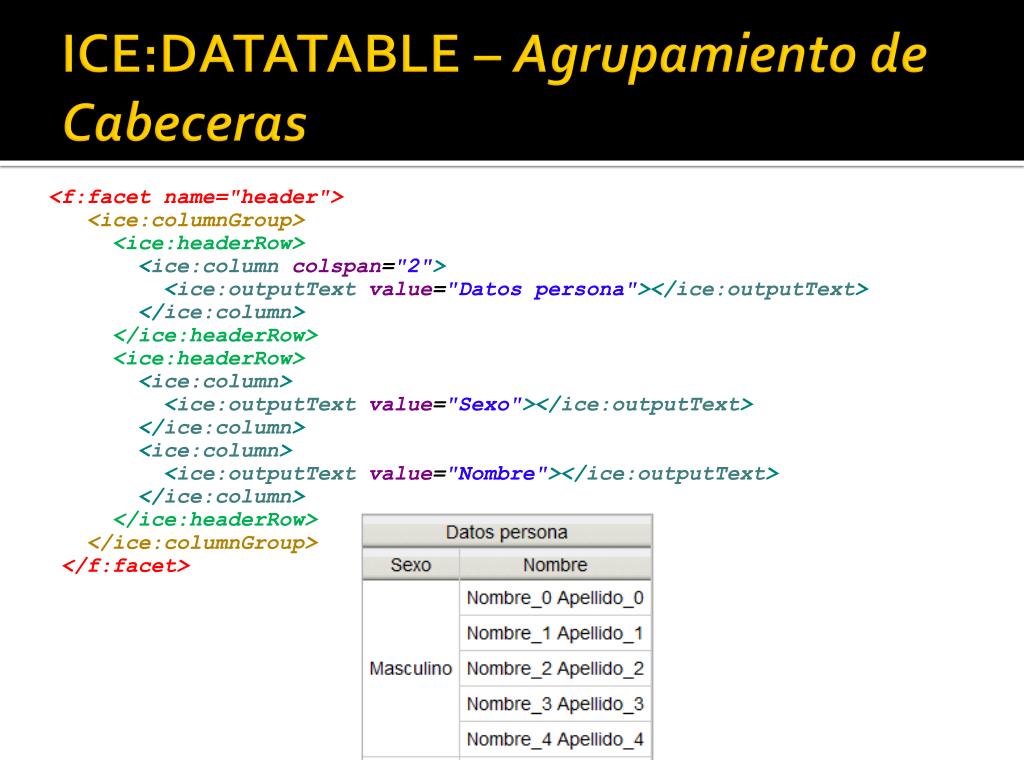1024x768 pixels.
Task: Select the "Masculino" table cell
Action: click(x=411, y=668)
